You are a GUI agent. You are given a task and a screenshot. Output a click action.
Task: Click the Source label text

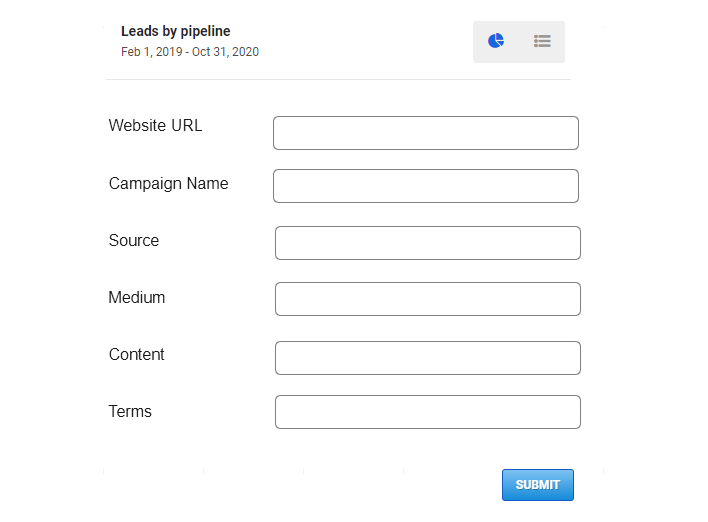(x=134, y=241)
